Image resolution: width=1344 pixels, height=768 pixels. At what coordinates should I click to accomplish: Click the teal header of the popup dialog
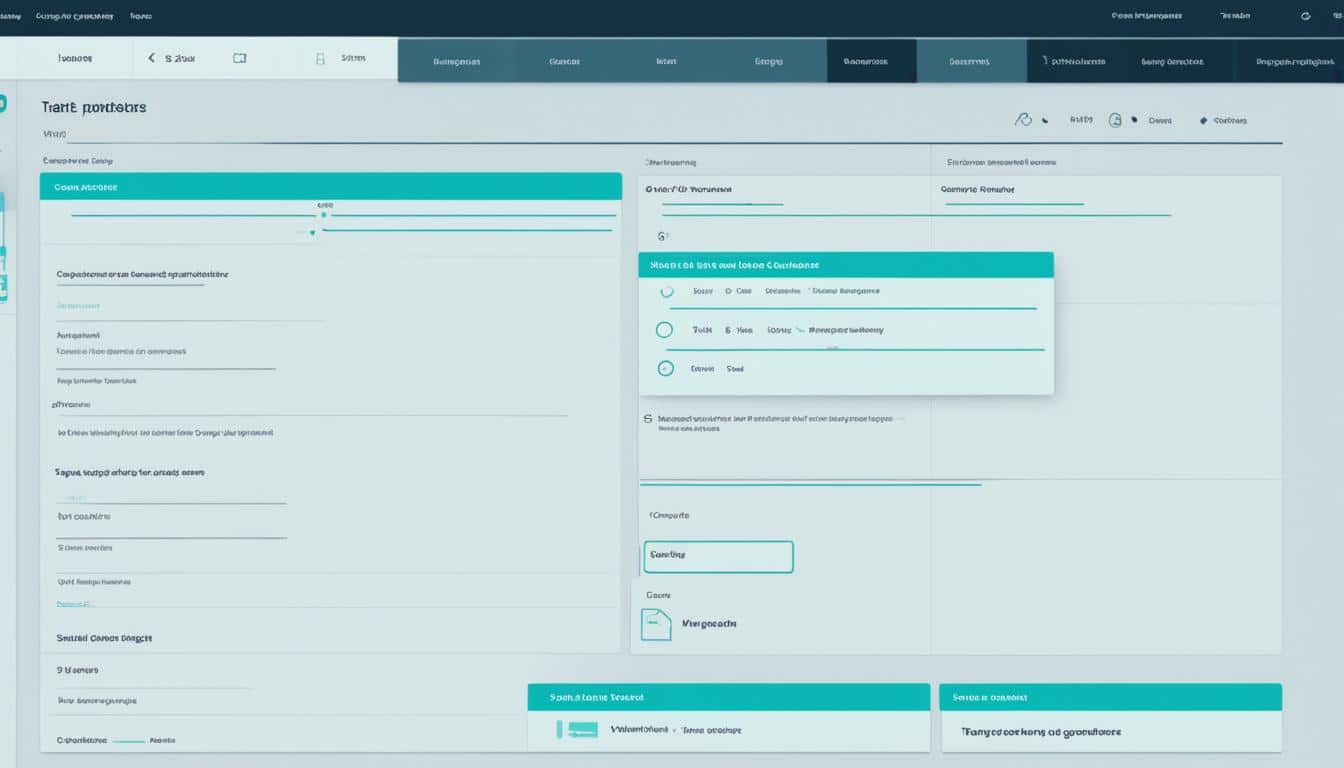846,265
